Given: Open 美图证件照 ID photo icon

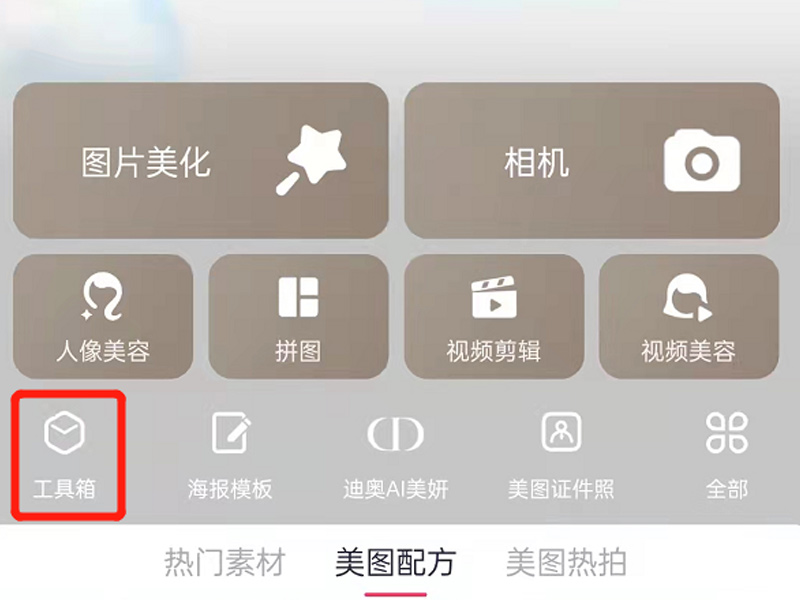Looking at the screenshot, I should [561, 432].
